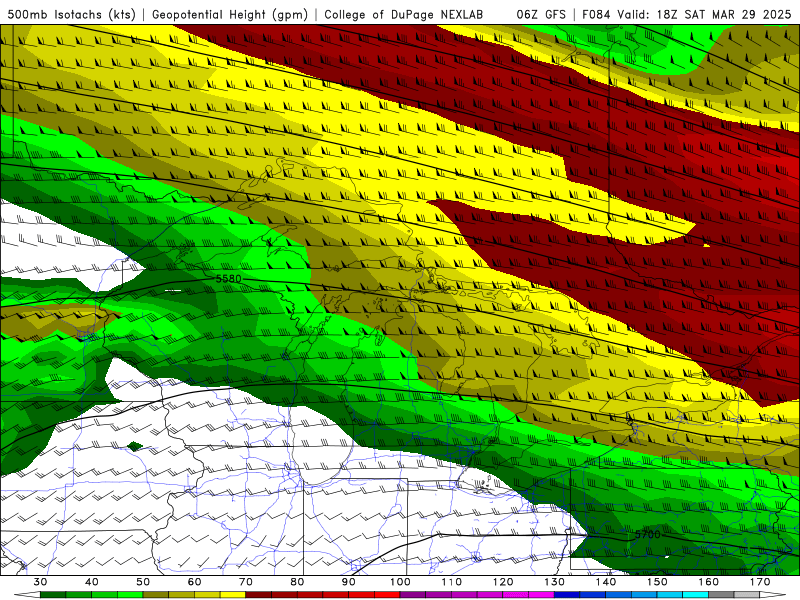
Task: Click the colorbar value 140
Action: click(x=606, y=582)
